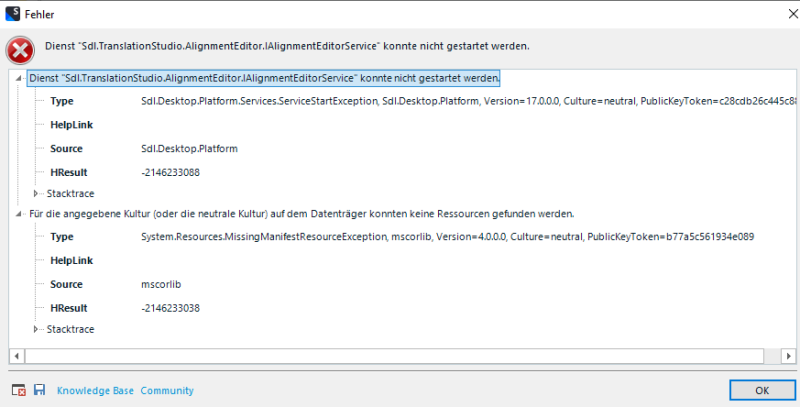Expand Stacktrace under Sdl.Desktop.Platform source
Viewport: 800px width, 407px height.
36,194
